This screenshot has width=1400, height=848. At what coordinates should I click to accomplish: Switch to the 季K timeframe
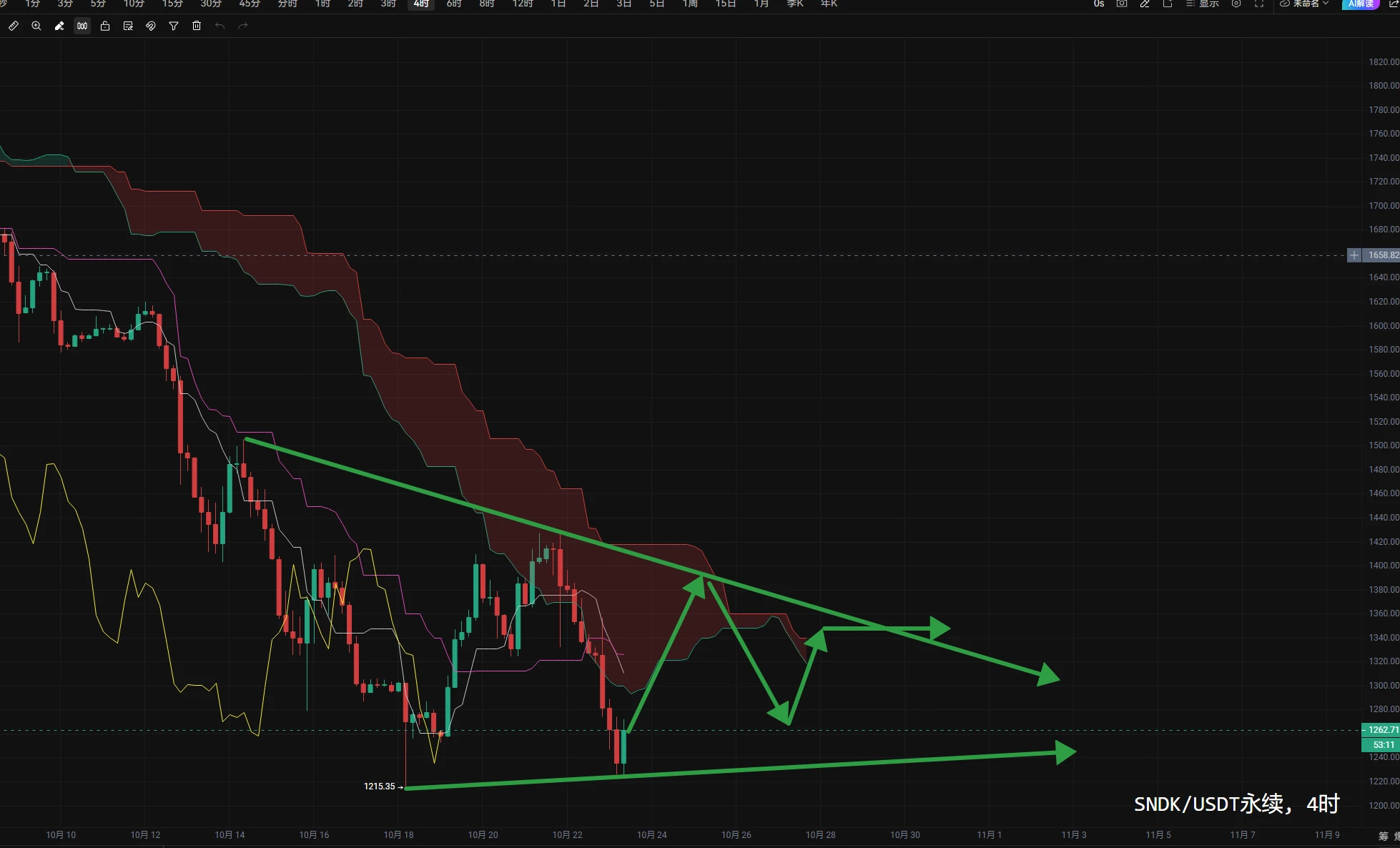[x=795, y=4]
